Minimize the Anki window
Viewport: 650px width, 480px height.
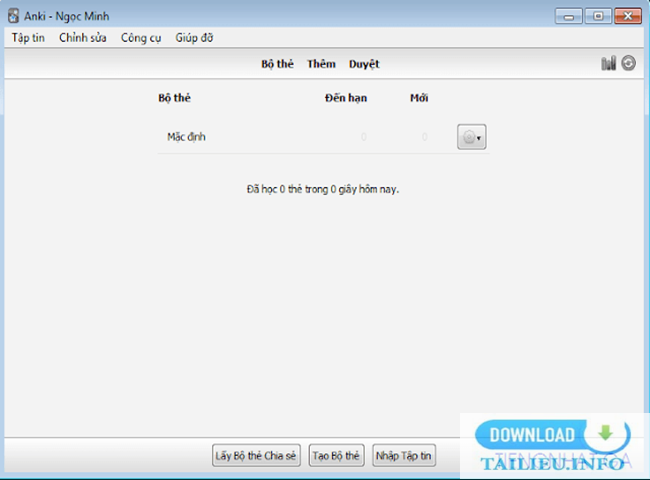coord(569,16)
